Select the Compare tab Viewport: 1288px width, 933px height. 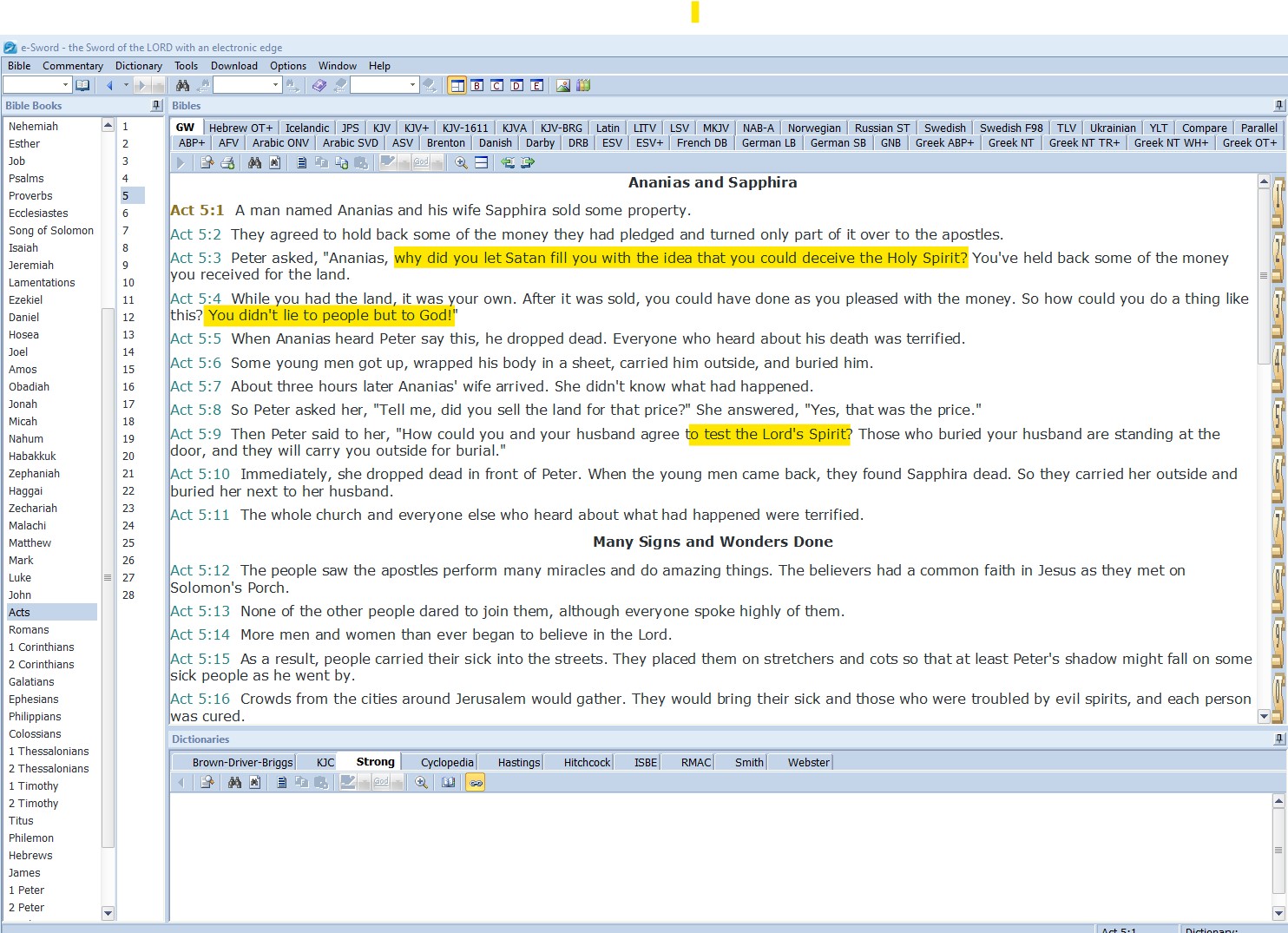(1205, 128)
